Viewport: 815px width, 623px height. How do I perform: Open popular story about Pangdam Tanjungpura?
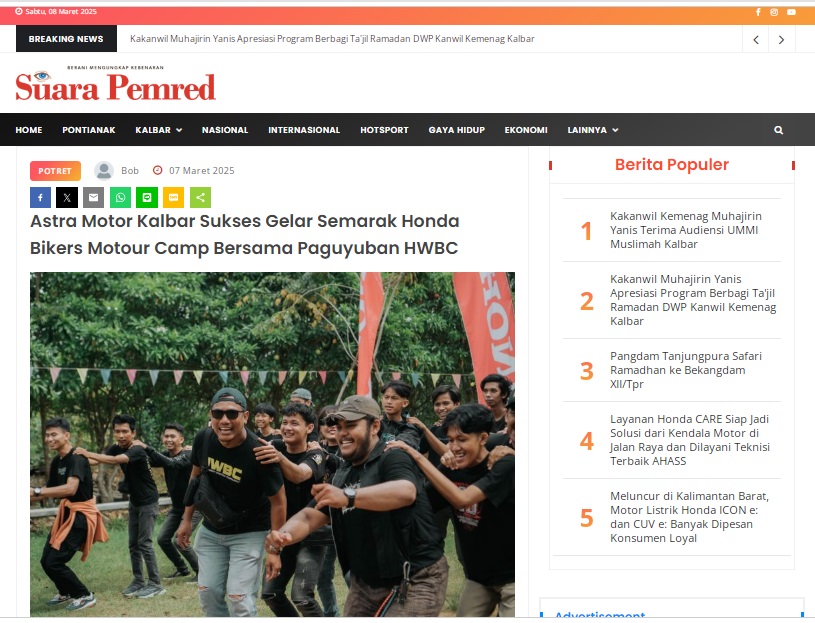pyautogui.click(x=686, y=370)
